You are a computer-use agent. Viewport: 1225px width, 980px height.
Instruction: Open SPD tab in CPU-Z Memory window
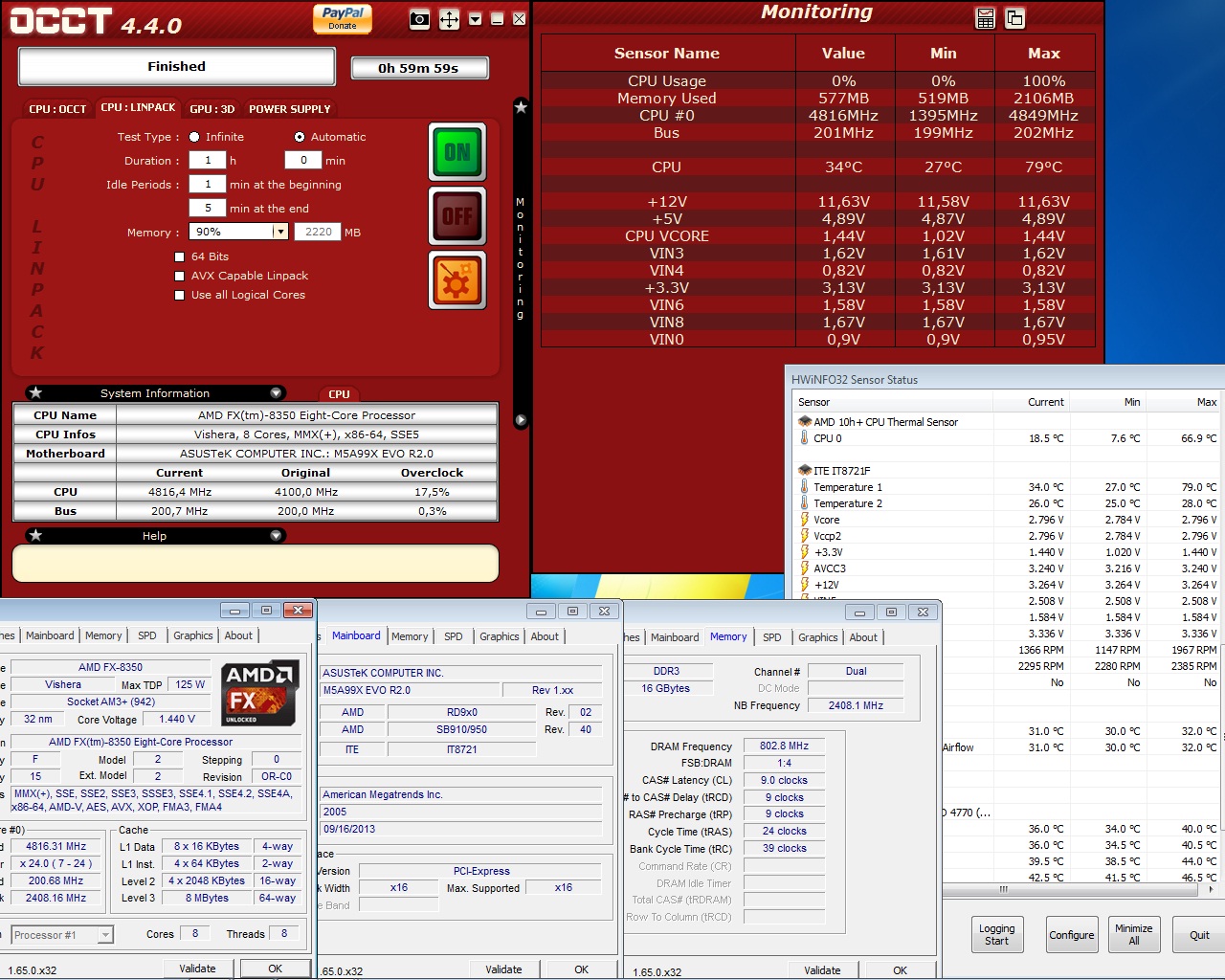[771, 637]
